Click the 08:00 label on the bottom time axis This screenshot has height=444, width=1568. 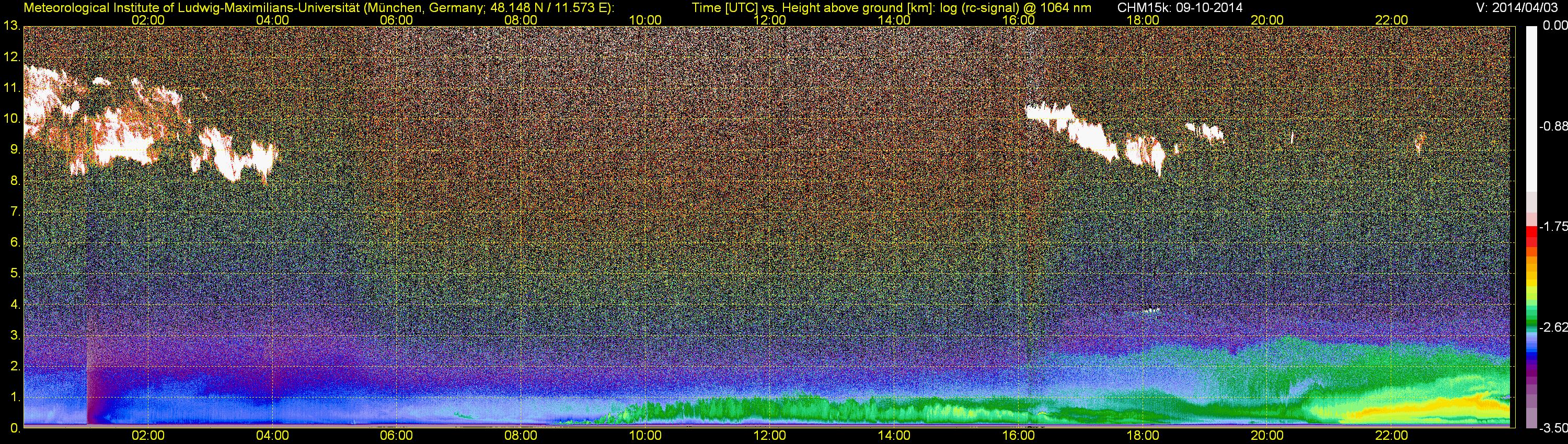click(521, 436)
